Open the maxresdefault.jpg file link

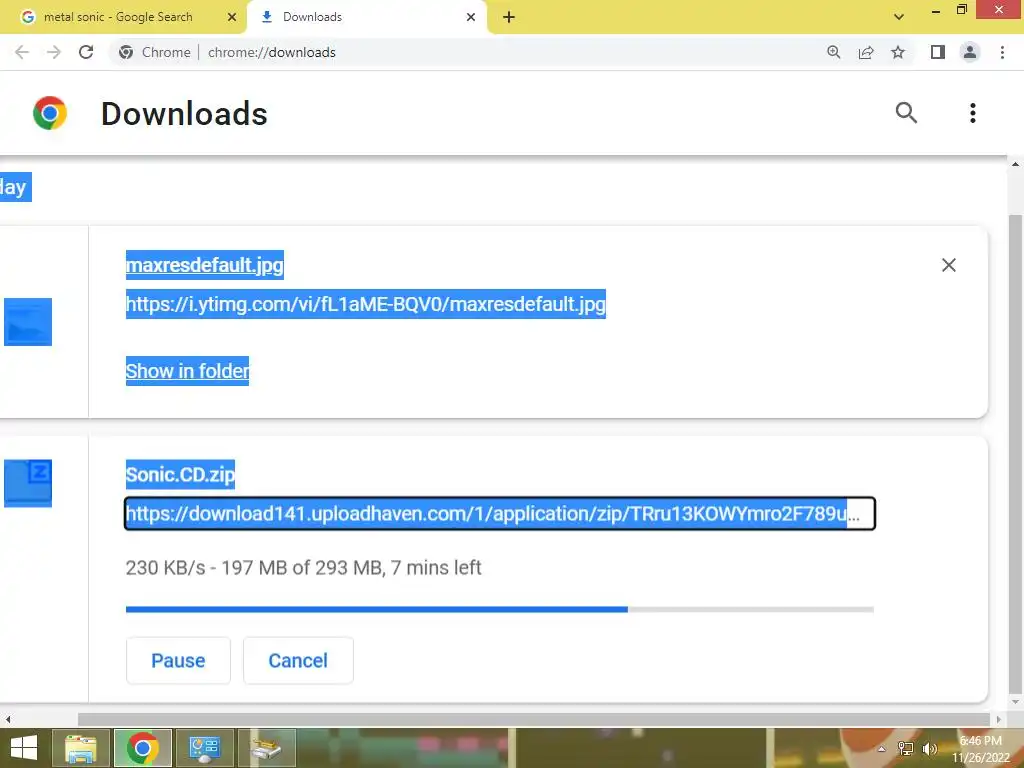(x=204, y=265)
